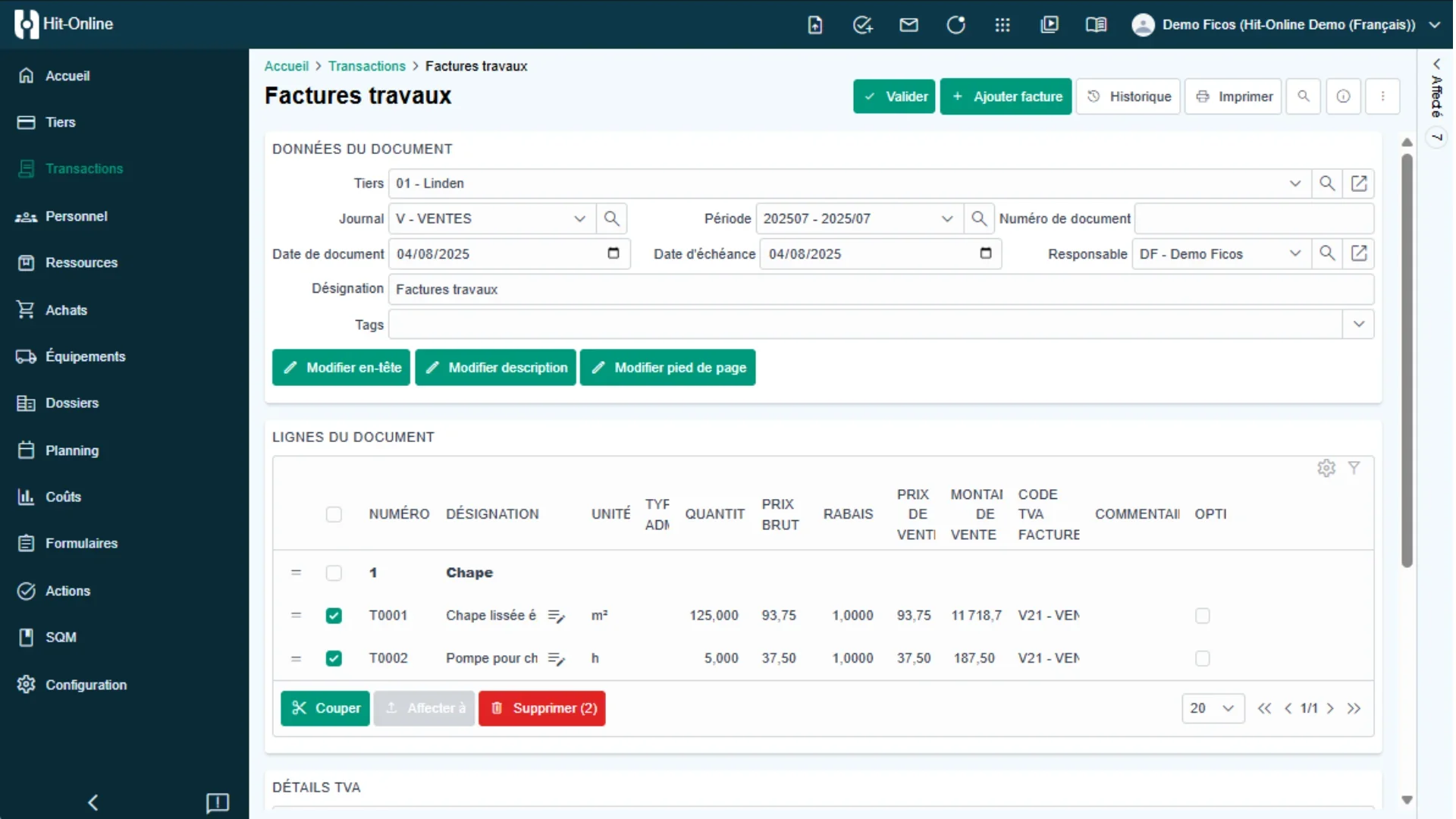Screen dimensions: 1456x819
Task: Open the Tiers record in external window icon
Action: 1359,184
